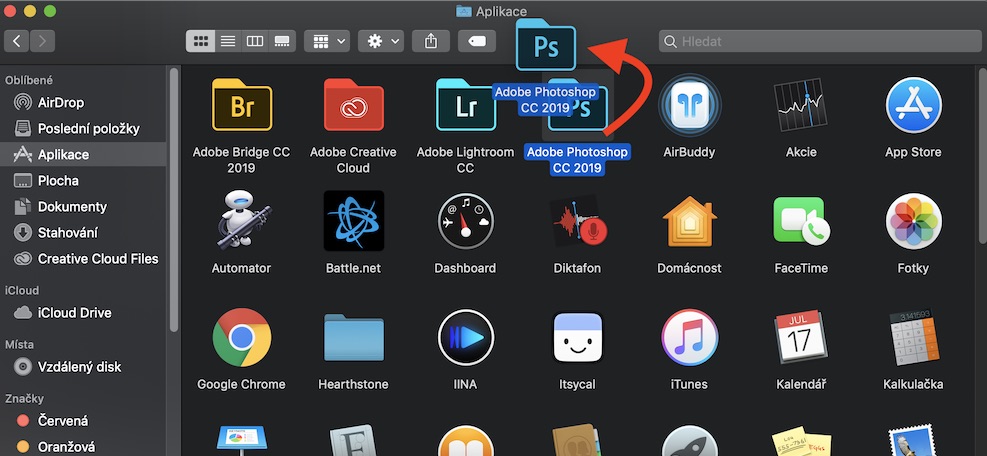Select Aplikace in sidebar
This screenshot has height=456, width=987.
coord(83,154)
